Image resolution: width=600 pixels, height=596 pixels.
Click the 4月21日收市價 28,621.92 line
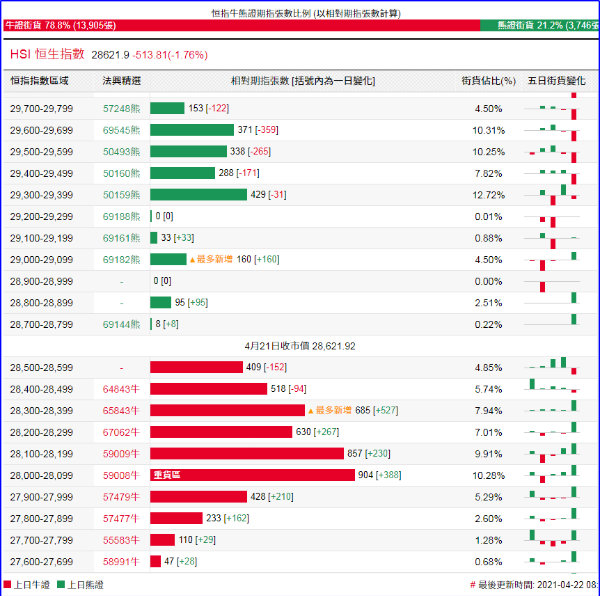tap(300, 346)
